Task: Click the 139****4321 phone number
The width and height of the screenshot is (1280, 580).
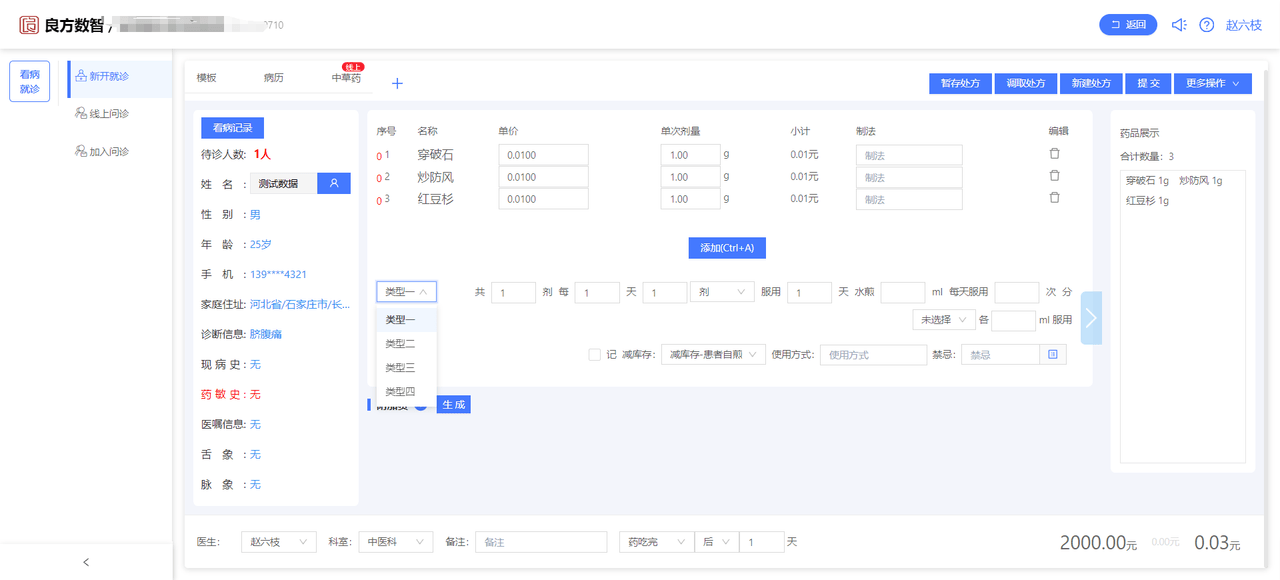Action: click(278, 274)
